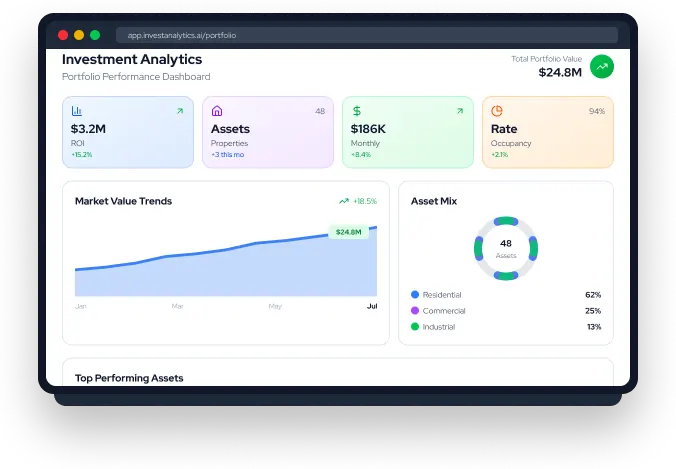Click the +3 this mo text
Screen dimensions: 676x469
coord(228,154)
